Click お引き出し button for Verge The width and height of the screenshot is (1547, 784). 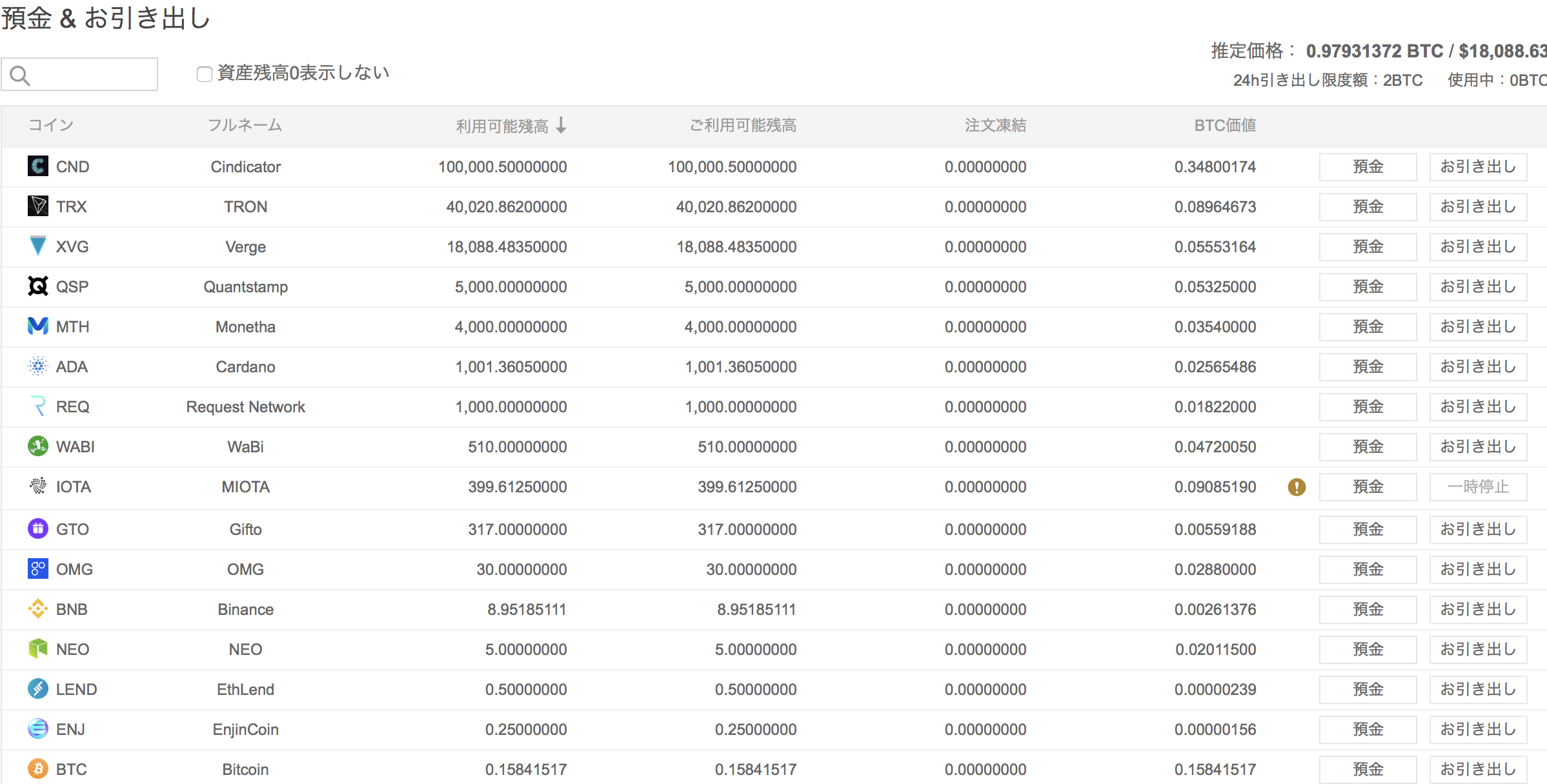(x=1478, y=246)
